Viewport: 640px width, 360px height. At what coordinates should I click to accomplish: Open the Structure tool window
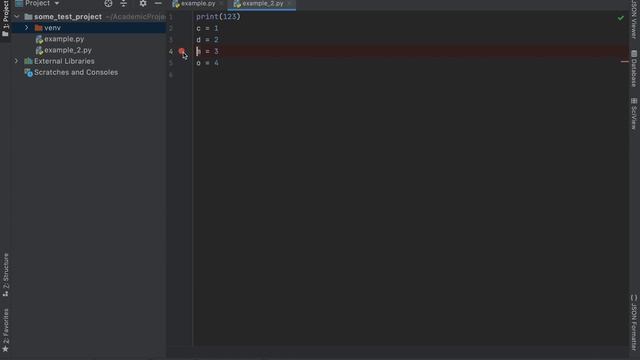6,275
